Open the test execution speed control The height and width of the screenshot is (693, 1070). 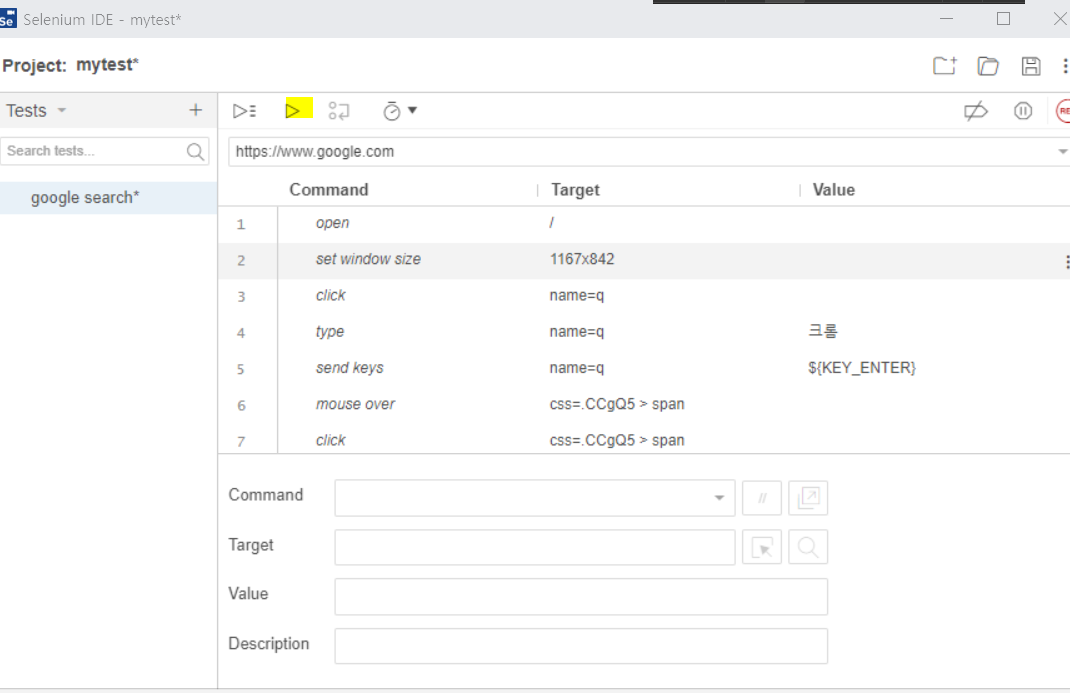tap(399, 111)
